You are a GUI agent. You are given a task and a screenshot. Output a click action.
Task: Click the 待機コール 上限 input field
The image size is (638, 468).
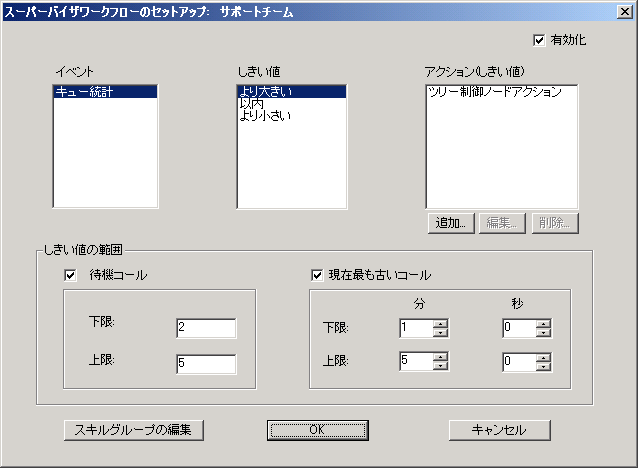pyautogui.click(x=206, y=364)
